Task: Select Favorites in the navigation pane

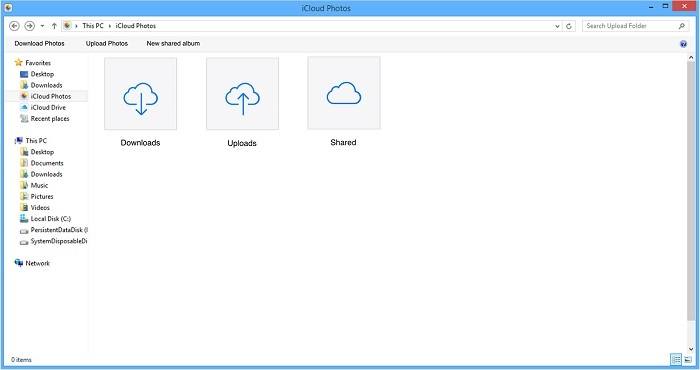Action: coord(38,63)
